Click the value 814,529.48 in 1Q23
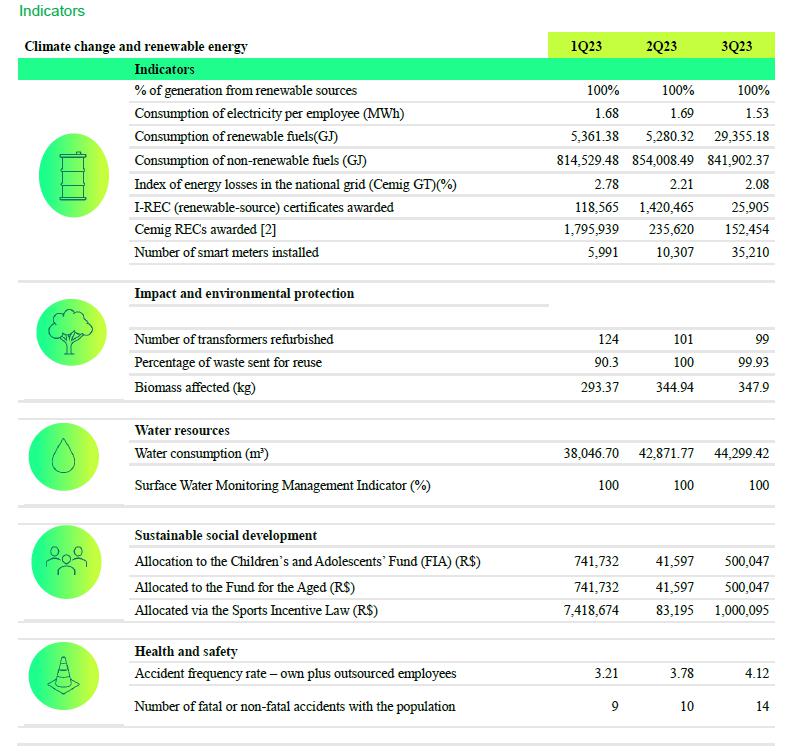The height and width of the screenshot is (754, 801). pos(587,160)
